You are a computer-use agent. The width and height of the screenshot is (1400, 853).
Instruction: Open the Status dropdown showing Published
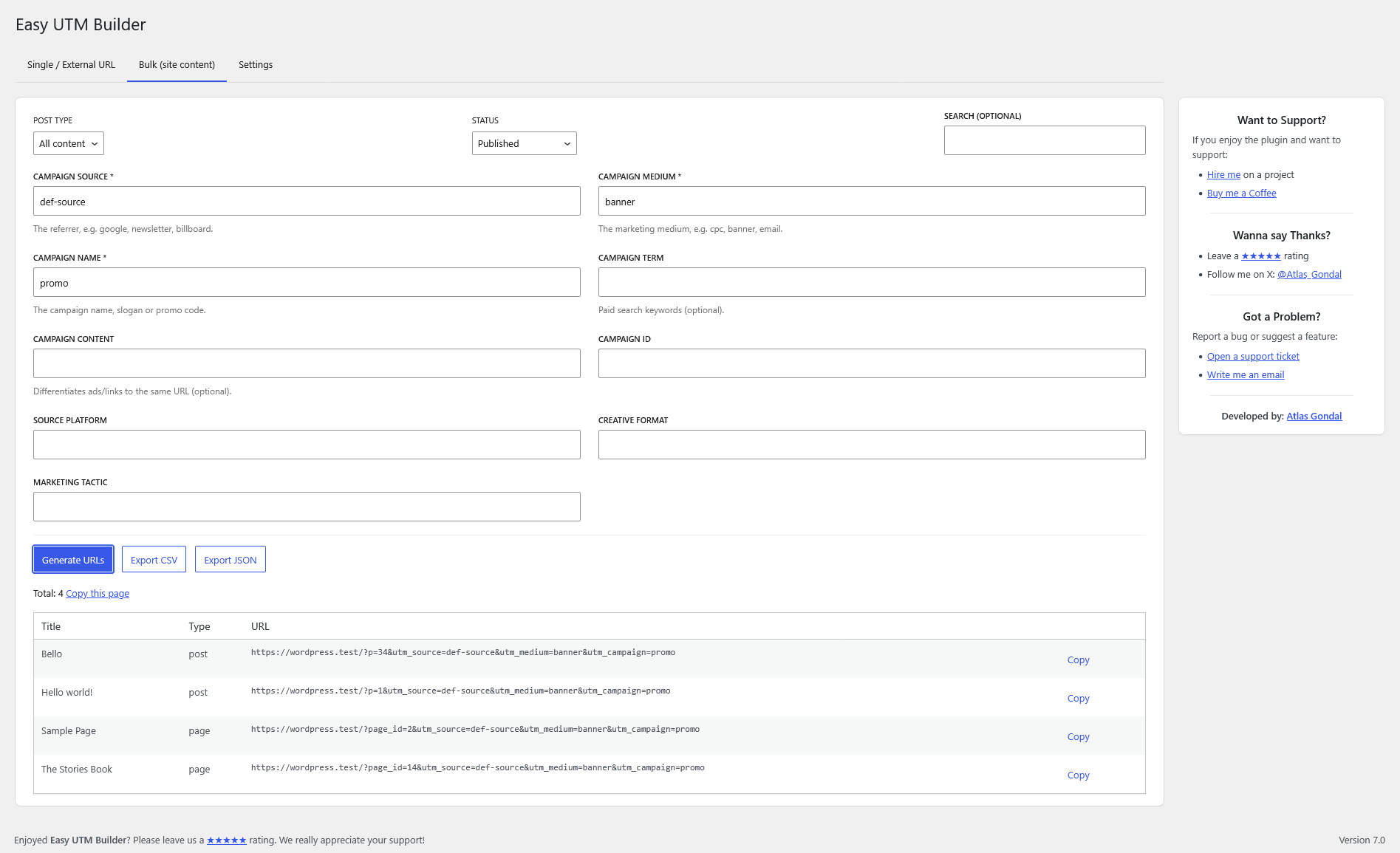pos(525,143)
